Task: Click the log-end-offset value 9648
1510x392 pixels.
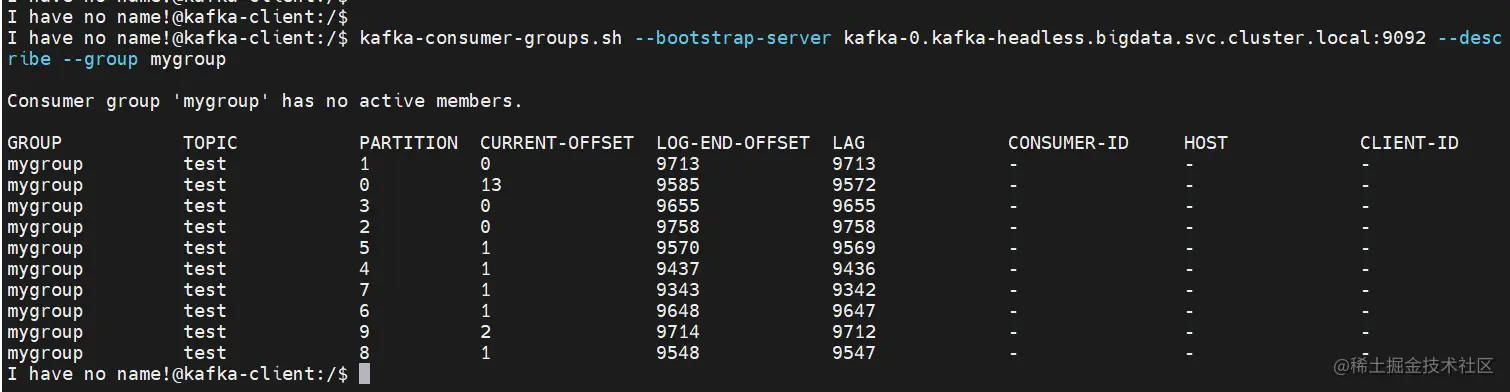Action: [x=678, y=311]
